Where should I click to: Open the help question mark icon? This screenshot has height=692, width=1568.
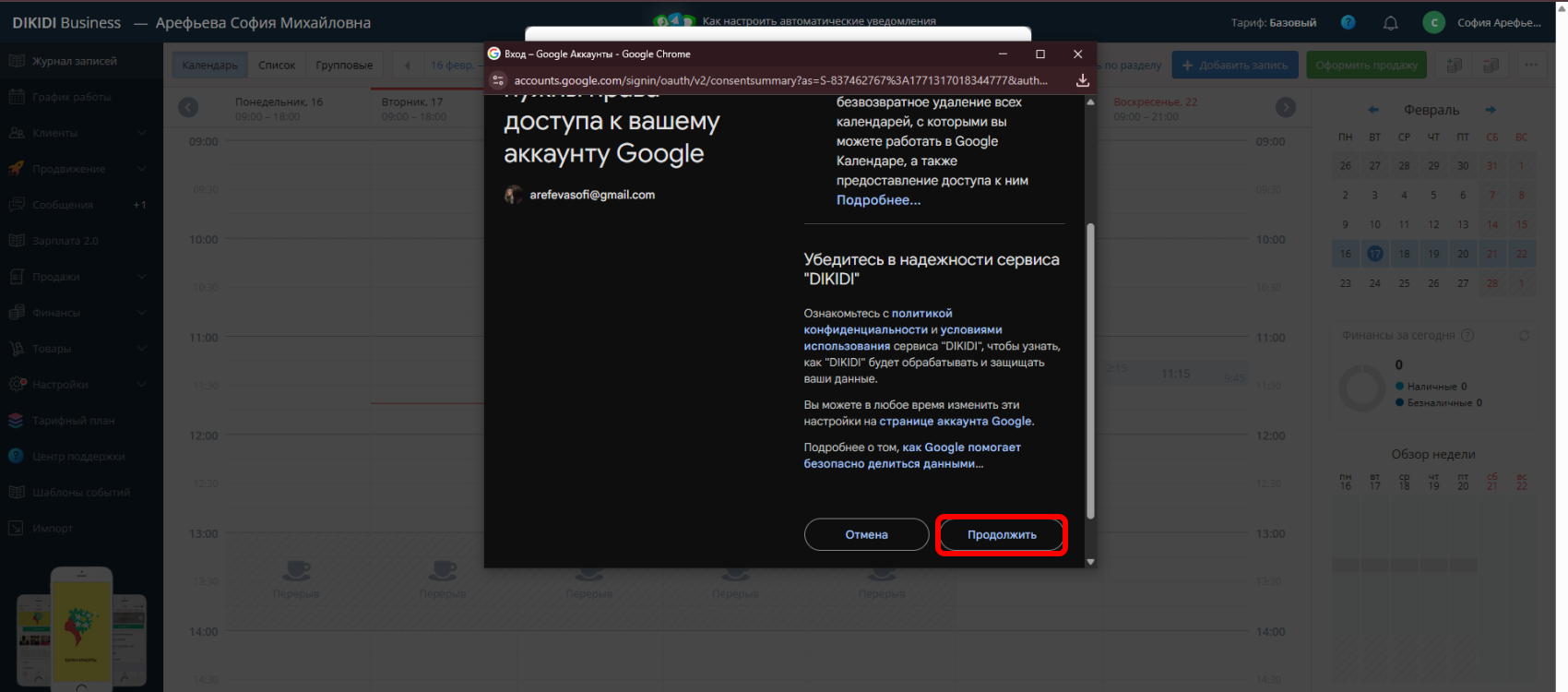pos(1348,23)
